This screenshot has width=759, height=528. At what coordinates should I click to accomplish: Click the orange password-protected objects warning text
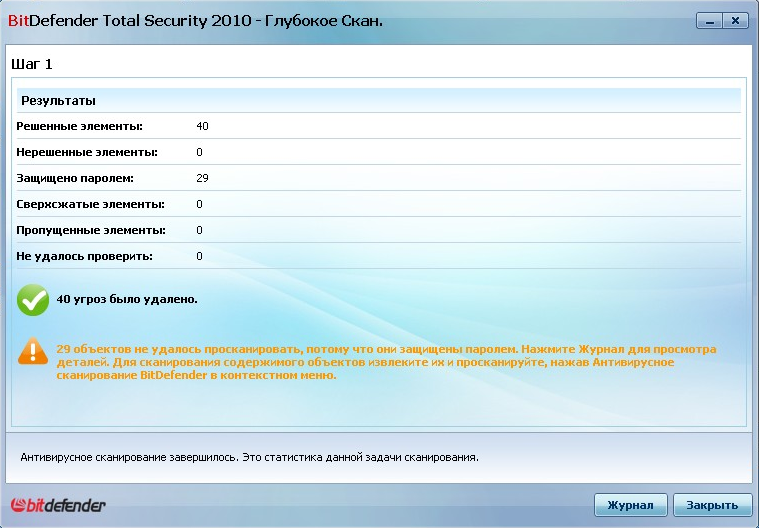click(x=386, y=362)
